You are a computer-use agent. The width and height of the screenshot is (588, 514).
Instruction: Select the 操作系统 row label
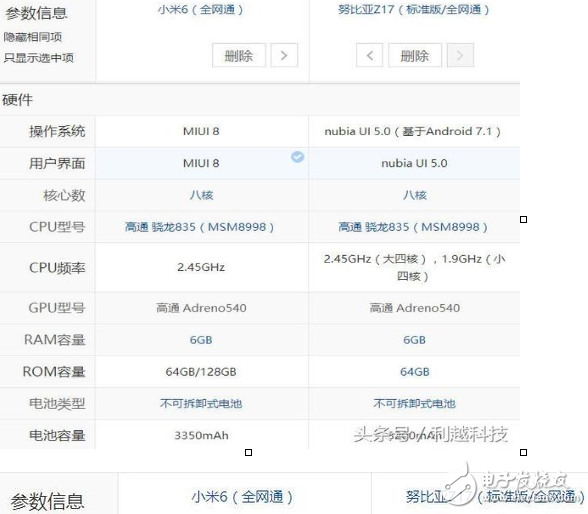click(x=57, y=131)
